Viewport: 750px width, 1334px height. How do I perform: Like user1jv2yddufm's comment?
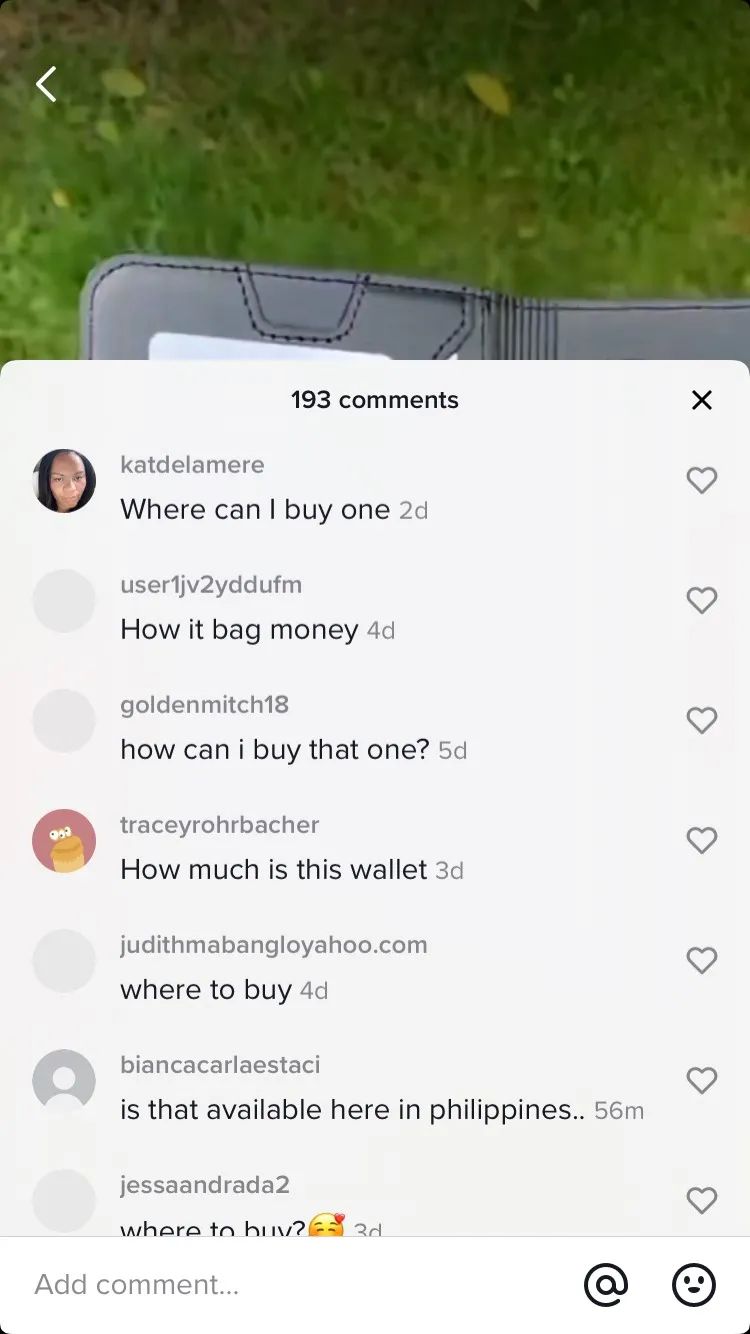coord(702,600)
